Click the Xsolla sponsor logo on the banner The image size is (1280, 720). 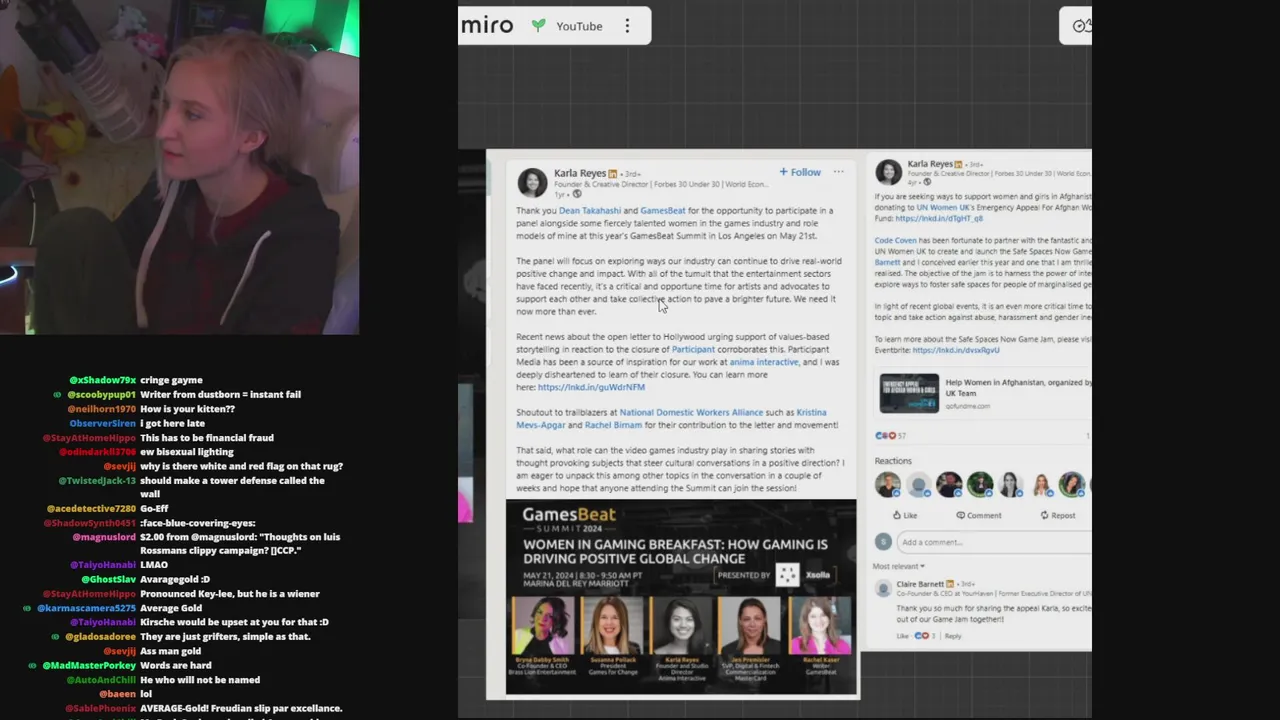pos(805,575)
